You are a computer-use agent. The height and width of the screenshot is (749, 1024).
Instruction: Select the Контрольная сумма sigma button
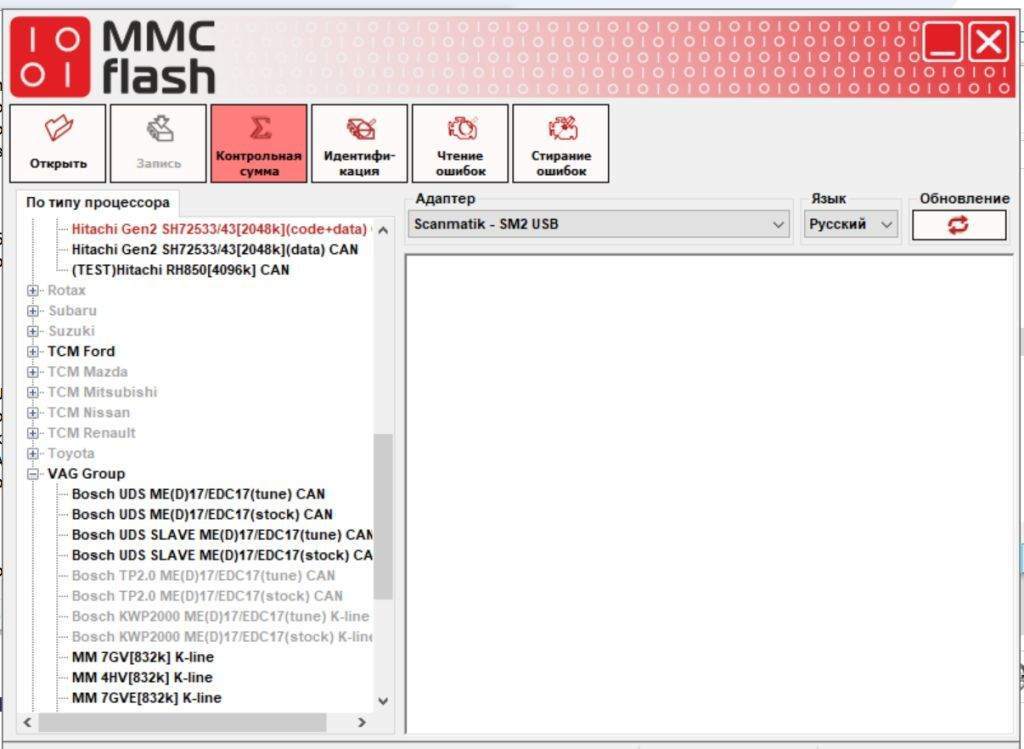[x=259, y=143]
